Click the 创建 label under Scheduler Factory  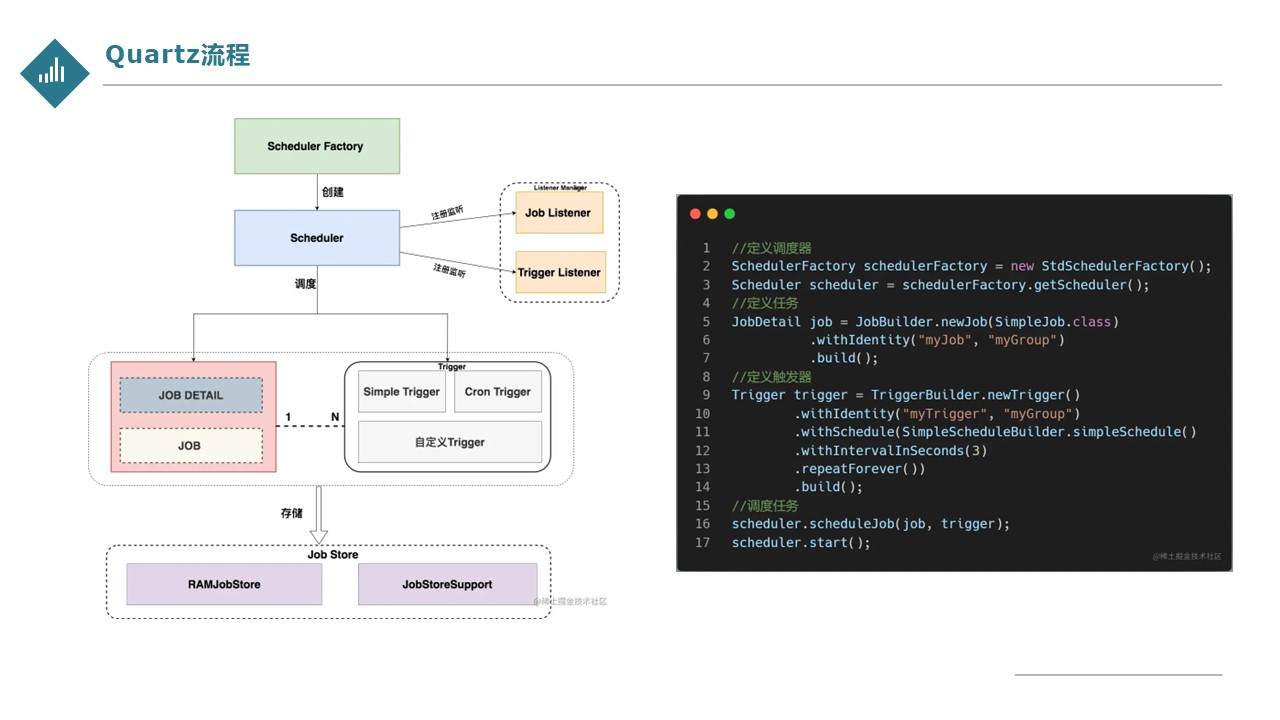[x=333, y=192]
